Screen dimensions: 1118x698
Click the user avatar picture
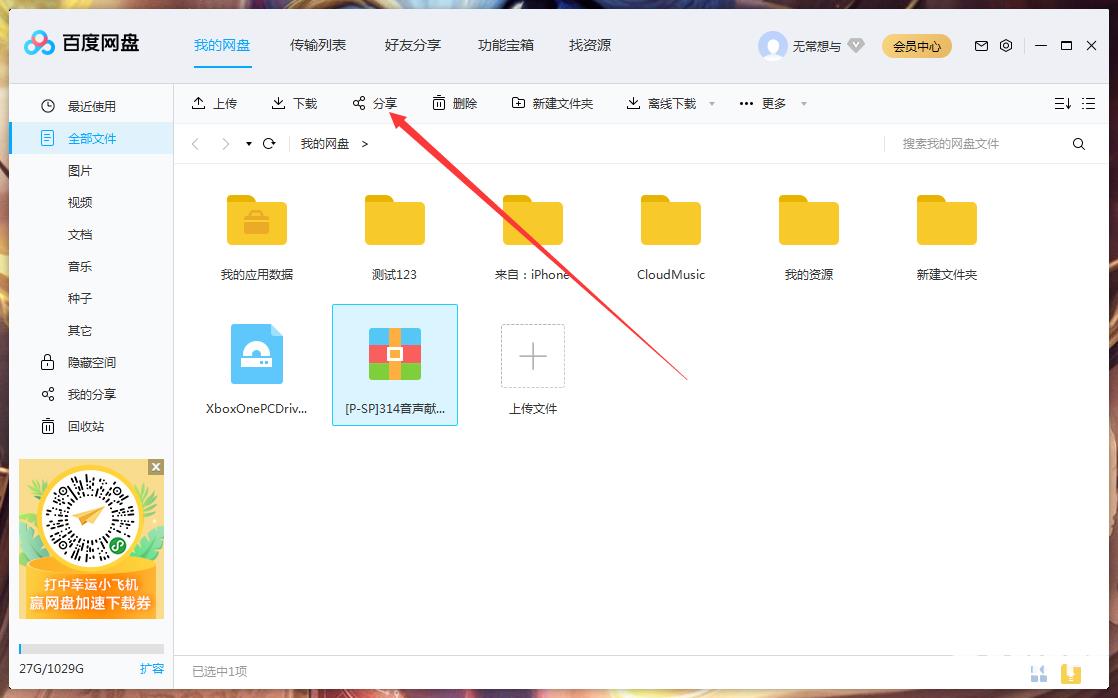click(772, 46)
